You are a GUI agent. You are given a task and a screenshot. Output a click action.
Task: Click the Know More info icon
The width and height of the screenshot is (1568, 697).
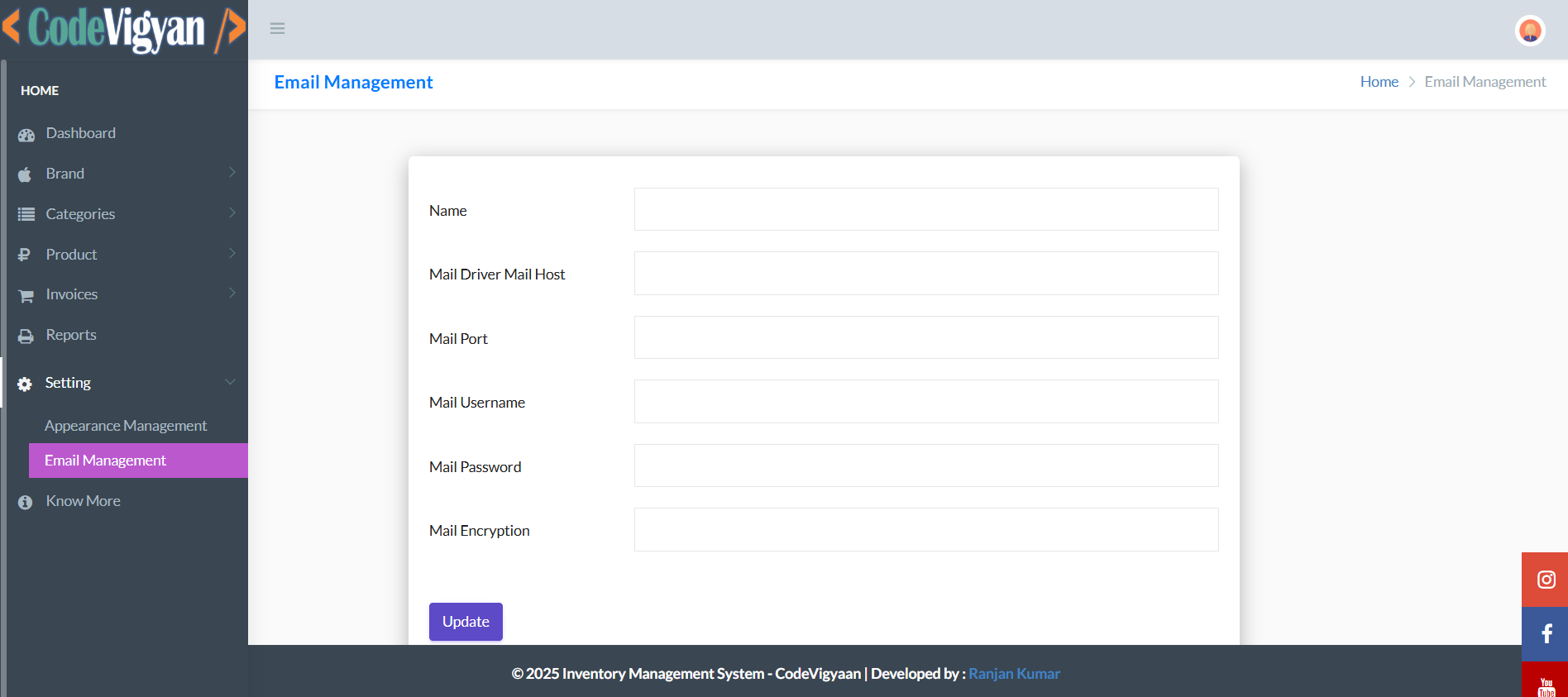[26, 502]
